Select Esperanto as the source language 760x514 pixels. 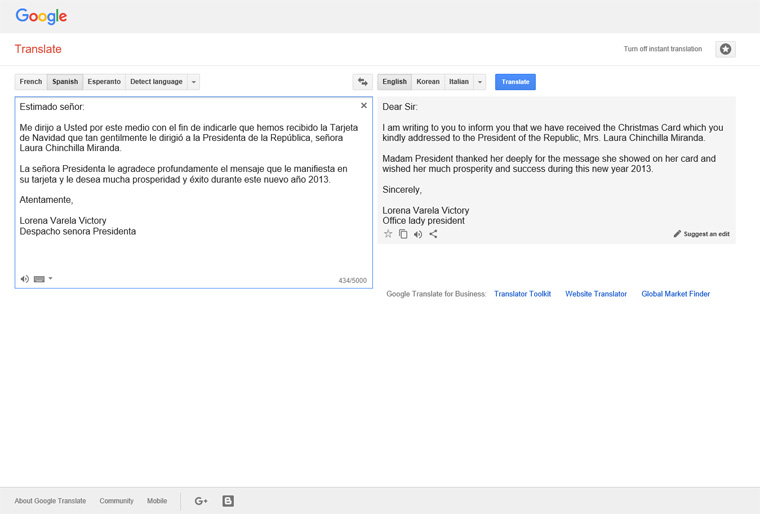tap(104, 81)
